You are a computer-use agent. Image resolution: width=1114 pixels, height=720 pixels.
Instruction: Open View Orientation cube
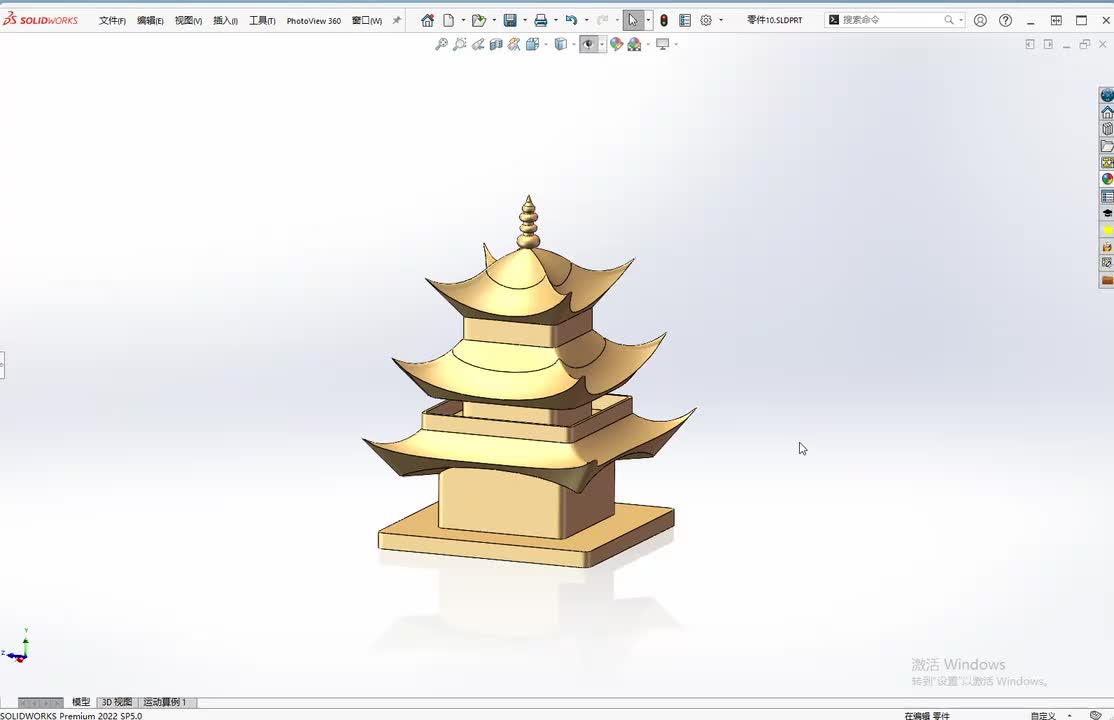coord(533,44)
